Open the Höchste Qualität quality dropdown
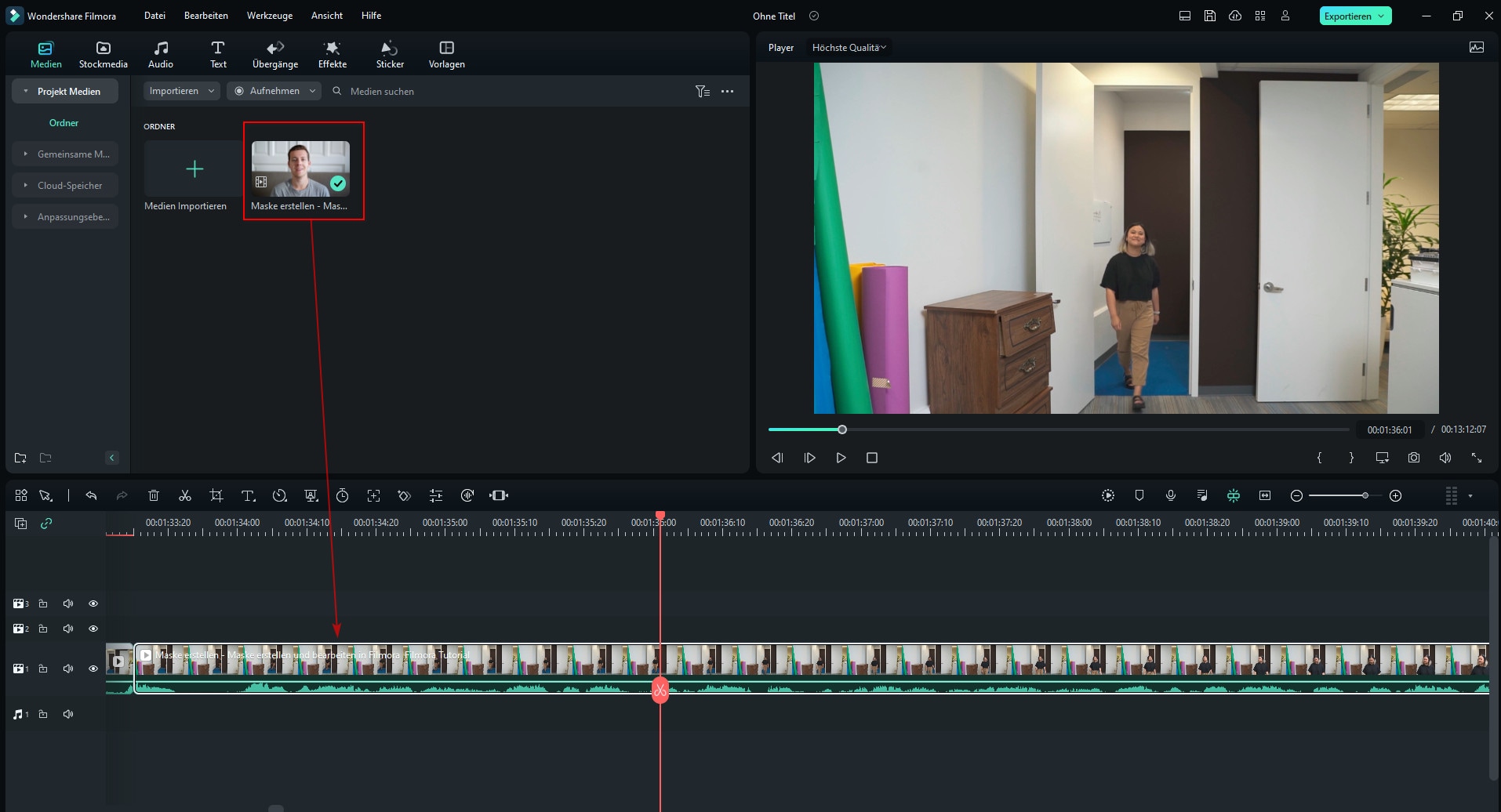The image size is (1501, 812). tap(849, 47)
